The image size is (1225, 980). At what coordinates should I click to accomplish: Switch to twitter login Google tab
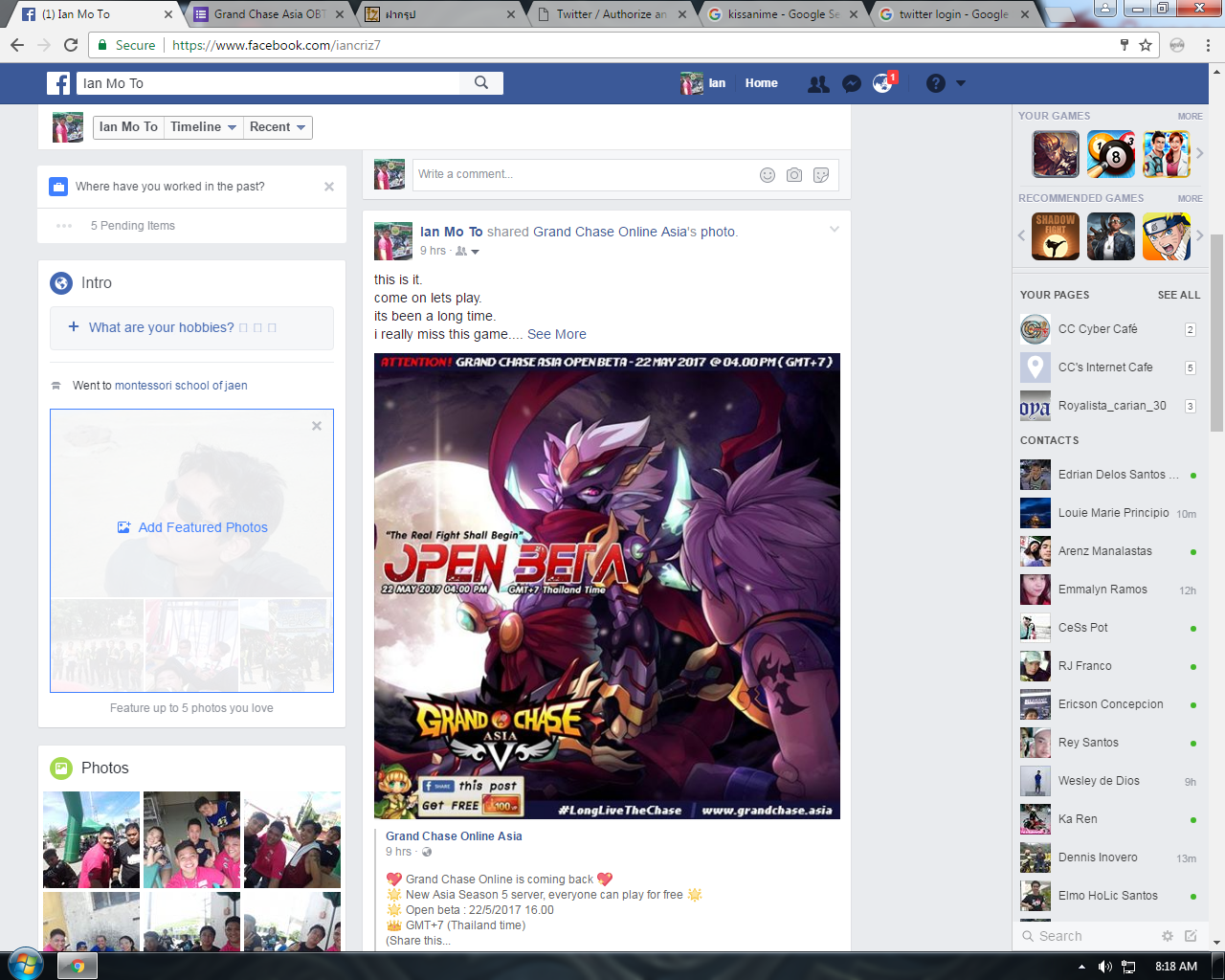[954, 14]
